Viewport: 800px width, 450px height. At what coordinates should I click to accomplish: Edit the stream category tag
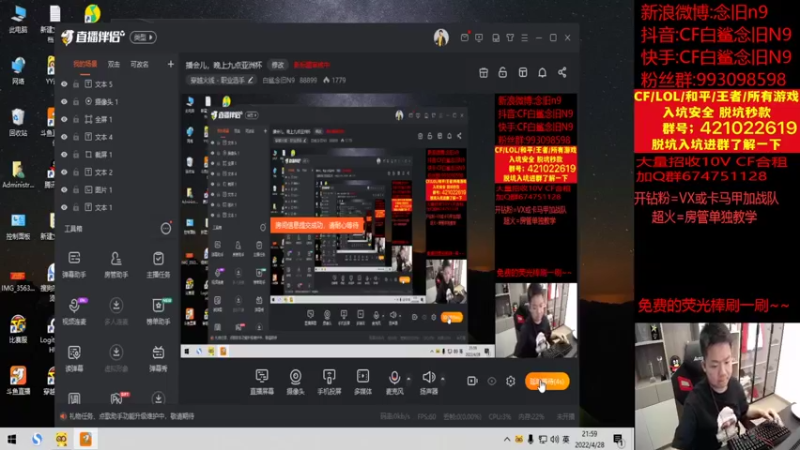coord(221,80)
